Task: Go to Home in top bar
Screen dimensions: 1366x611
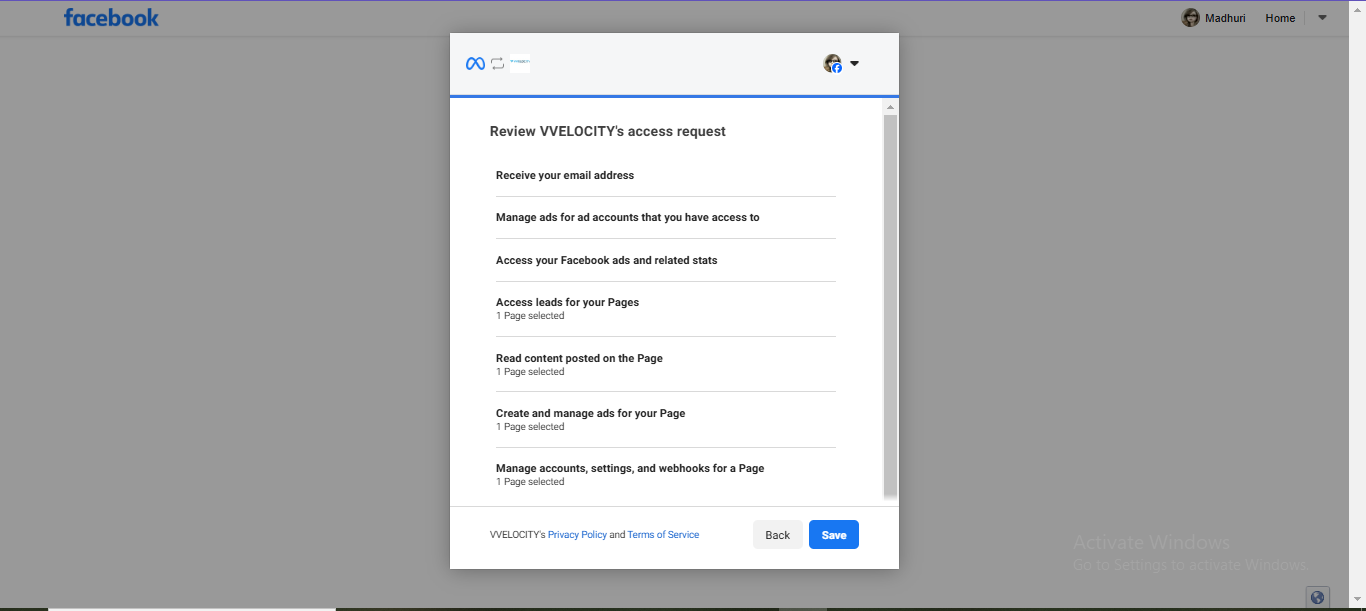Action: 1280,18
